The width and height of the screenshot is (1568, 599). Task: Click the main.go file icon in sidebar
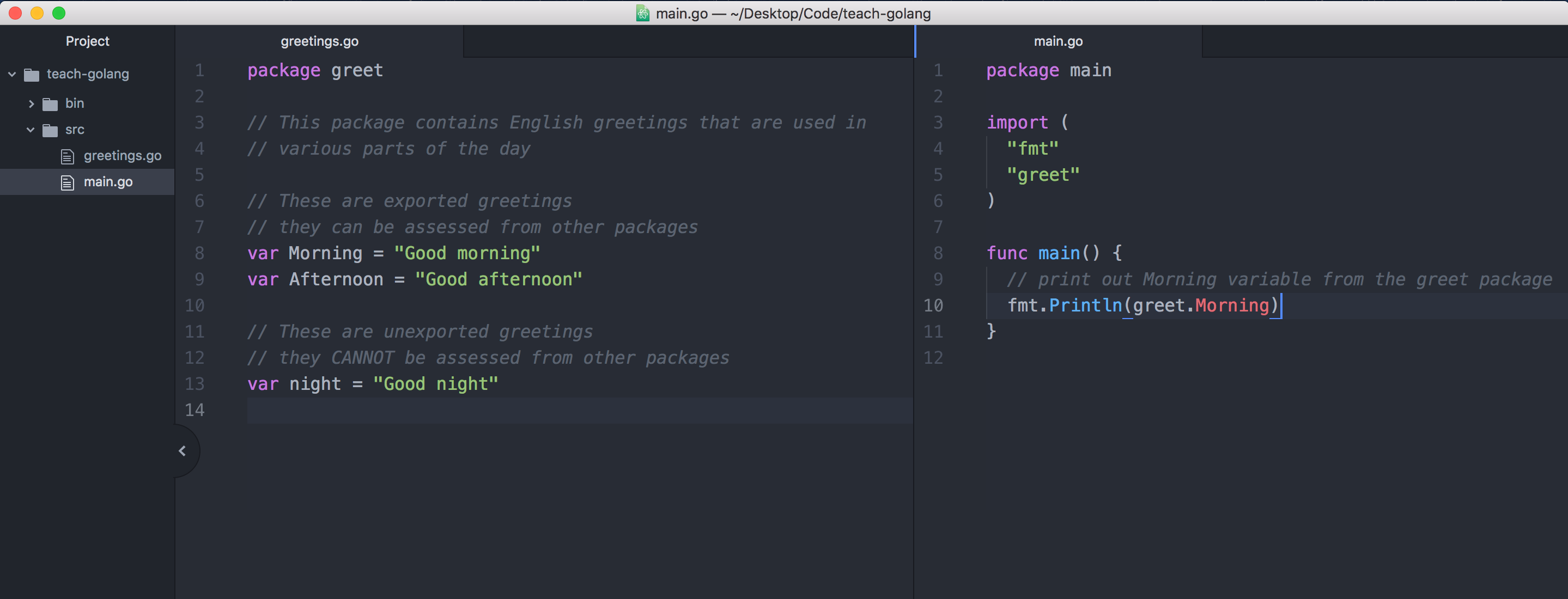click(x=67, y=181)
